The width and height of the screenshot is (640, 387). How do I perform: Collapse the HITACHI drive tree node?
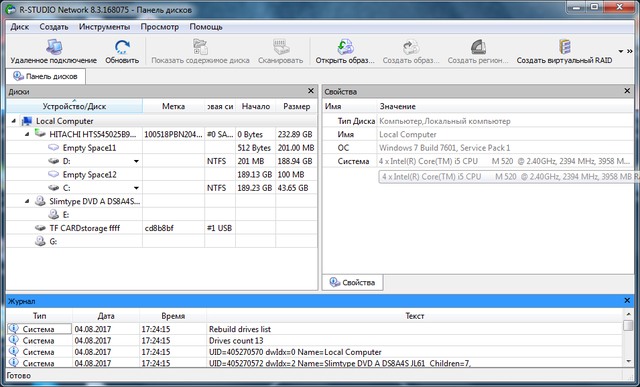point(27,134)
